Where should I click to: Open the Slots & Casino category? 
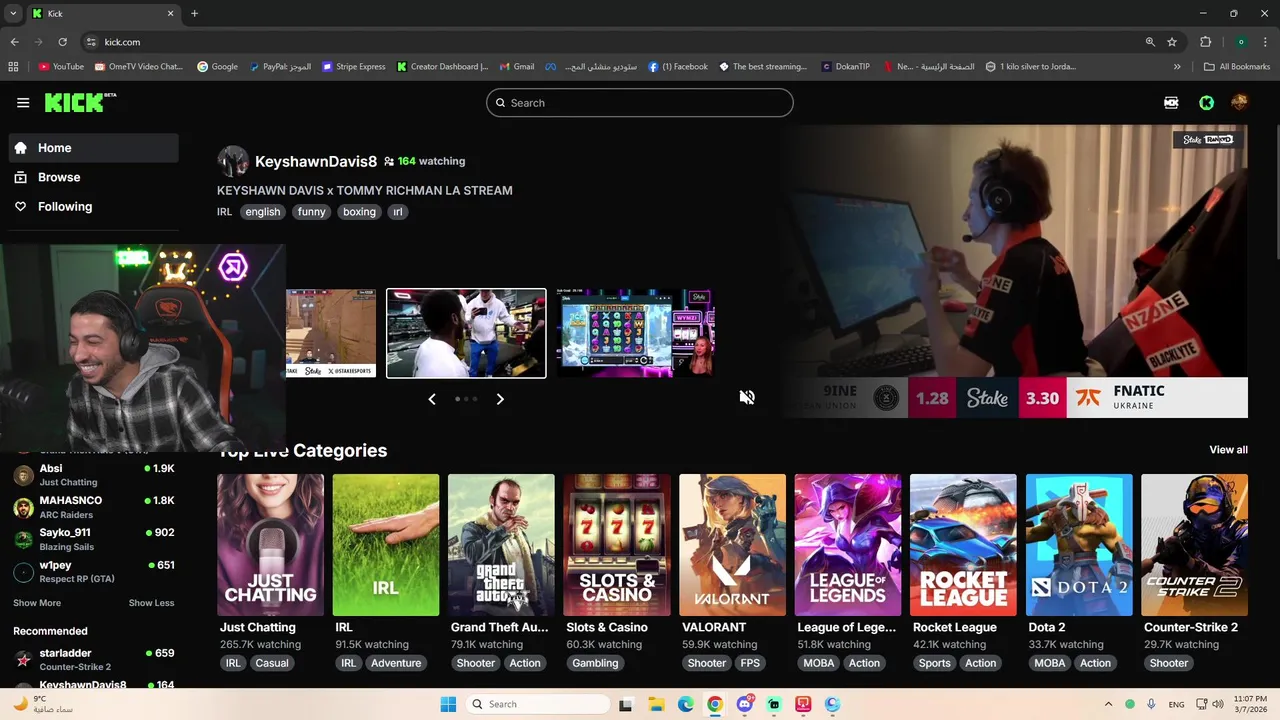click(x=617, y=545)
